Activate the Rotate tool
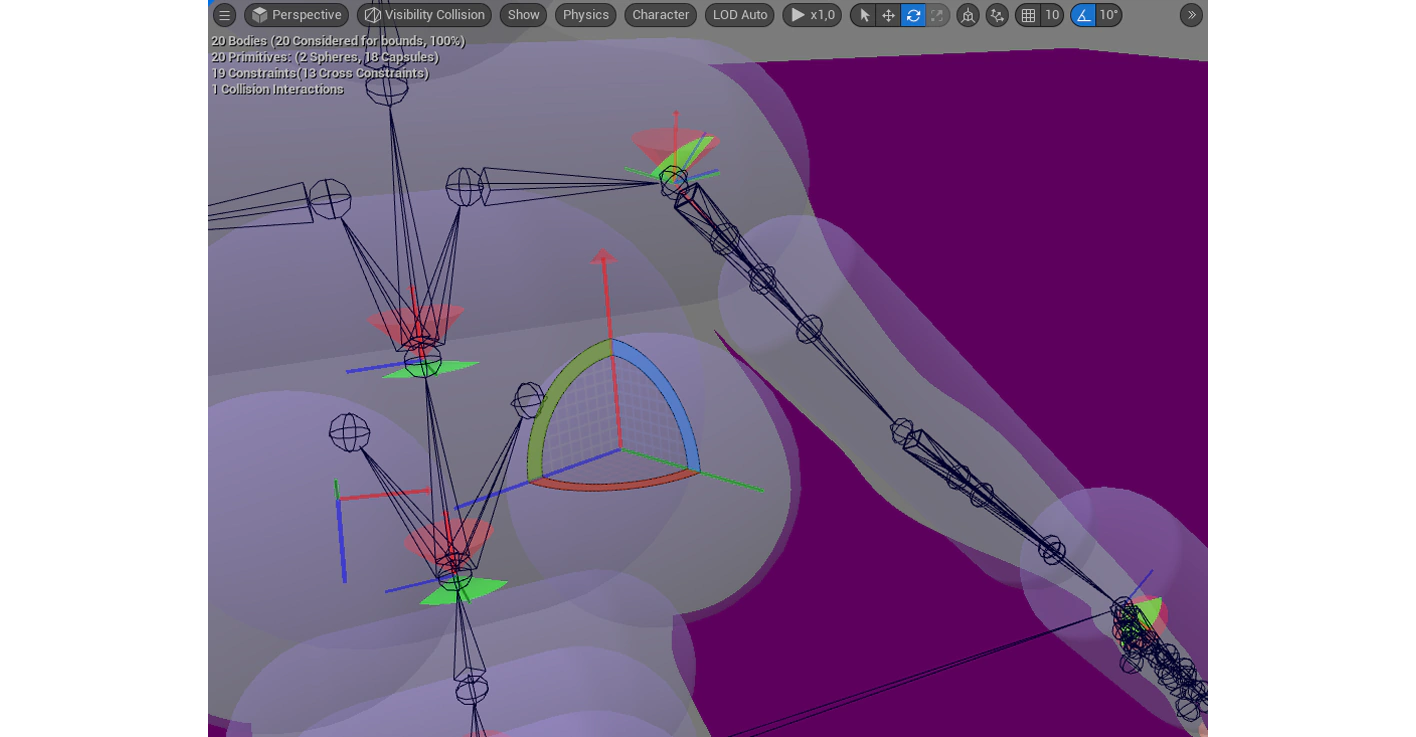 click(x=913, y=15)
